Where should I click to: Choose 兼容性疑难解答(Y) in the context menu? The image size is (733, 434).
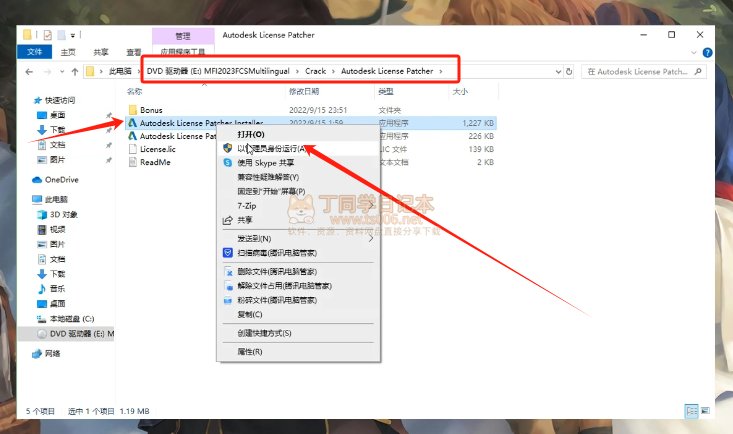298,177
